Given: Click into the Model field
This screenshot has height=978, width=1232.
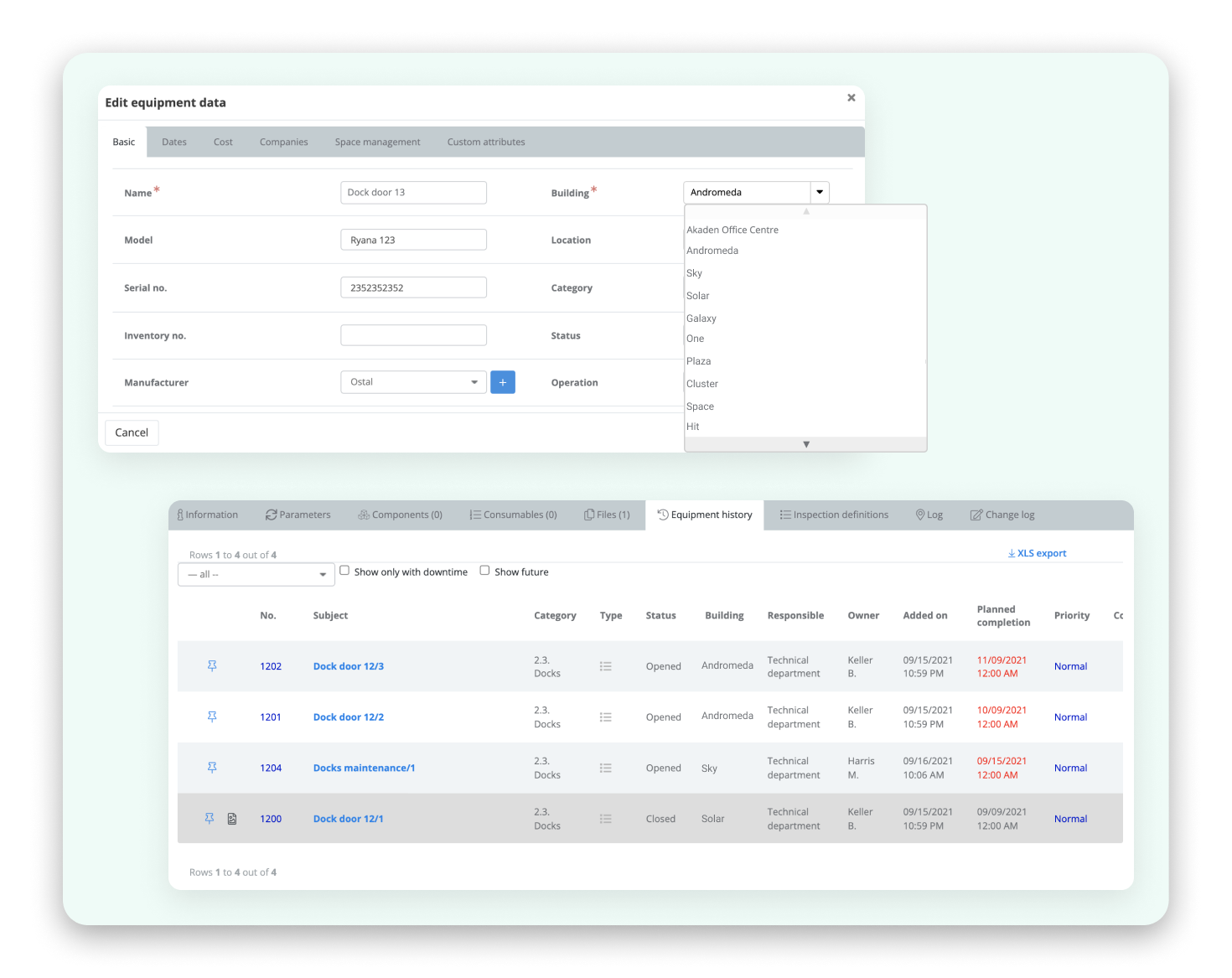Looking at the screenshot, I should point(414,241).
